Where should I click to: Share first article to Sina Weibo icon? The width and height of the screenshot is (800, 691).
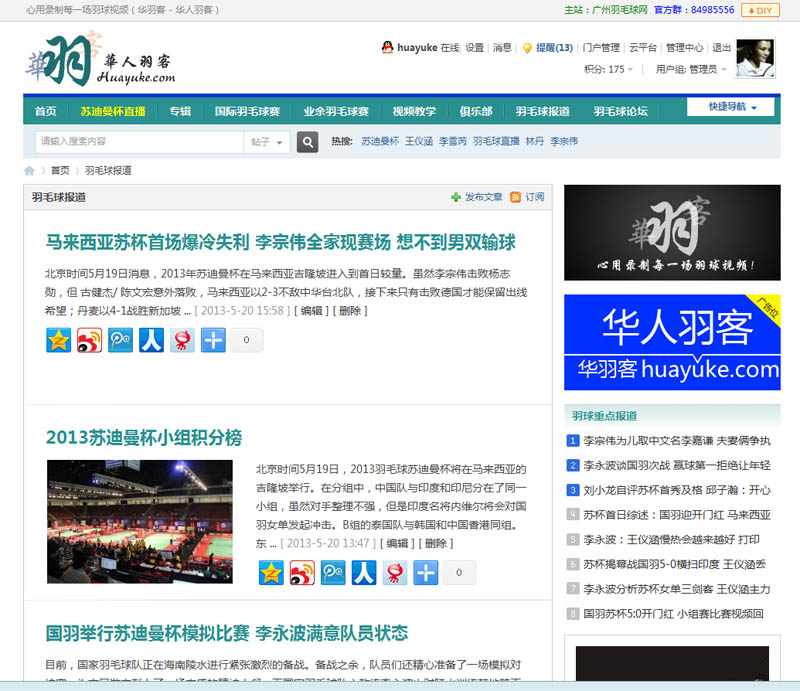[x=89, y=340]
